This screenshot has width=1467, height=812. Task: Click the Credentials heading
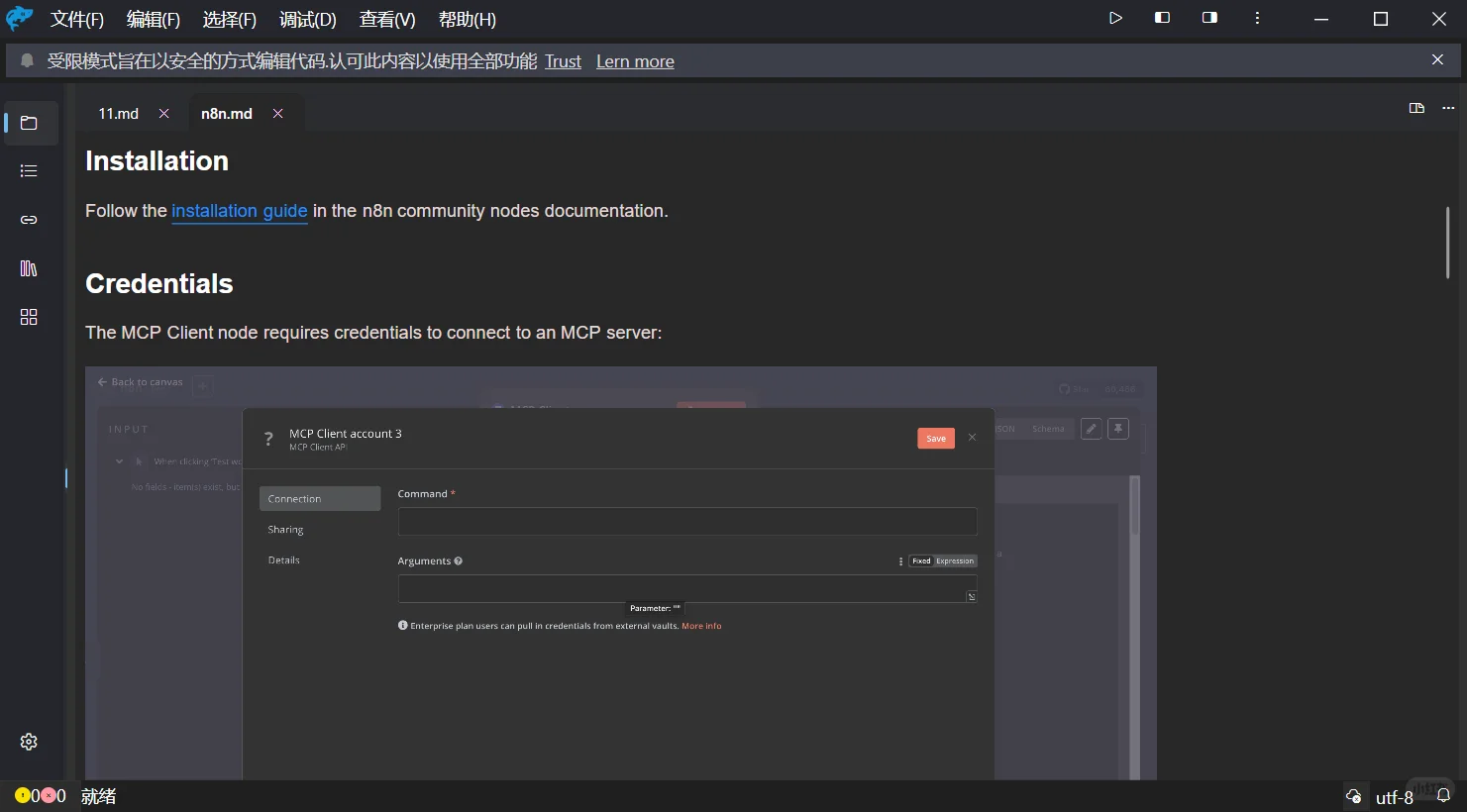(159, 284)
